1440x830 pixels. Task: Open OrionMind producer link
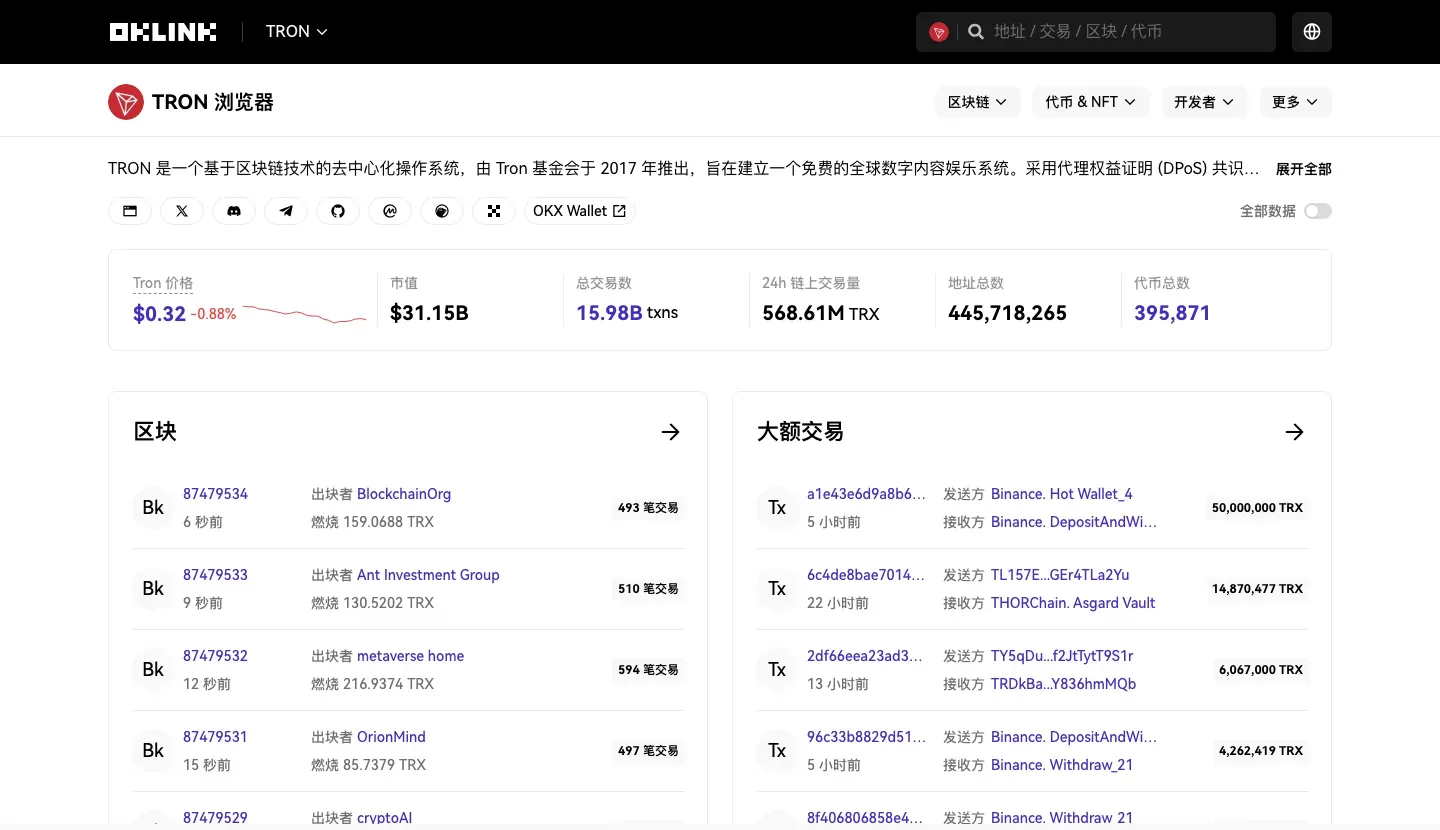point(391,737)
